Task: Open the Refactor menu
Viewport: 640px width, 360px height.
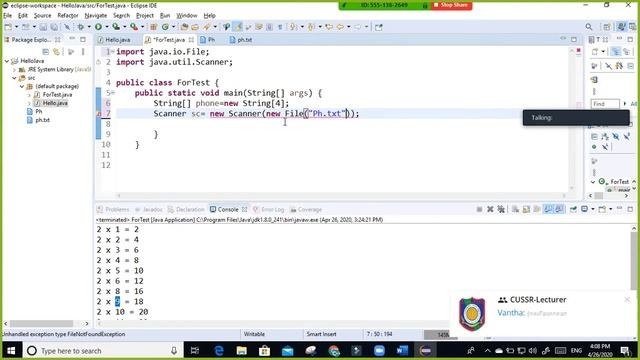Action: pos(68,16)
